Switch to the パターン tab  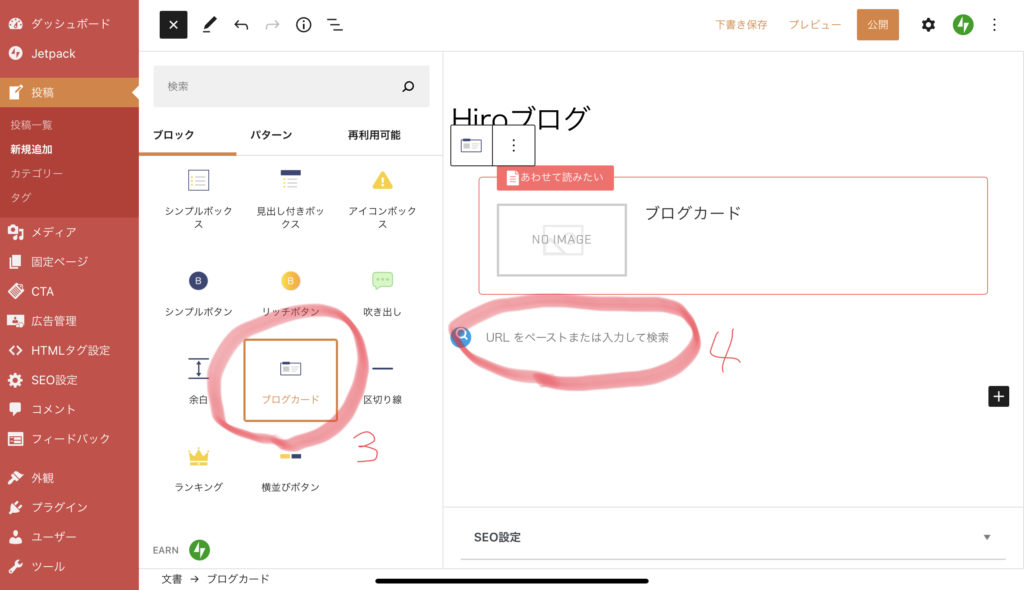pos(271,135)
